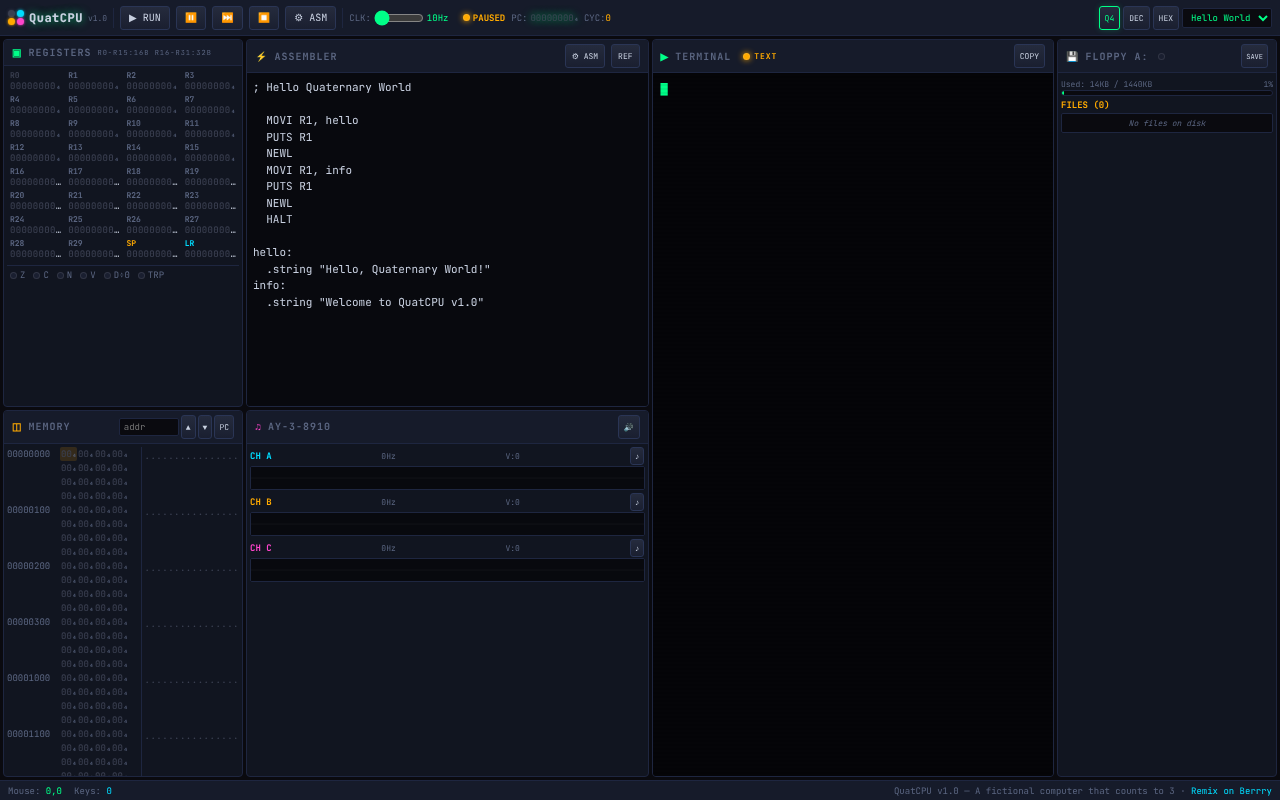The image size is (1280, 800).
Task: Select the R1 register value
Action: [94, 86]
